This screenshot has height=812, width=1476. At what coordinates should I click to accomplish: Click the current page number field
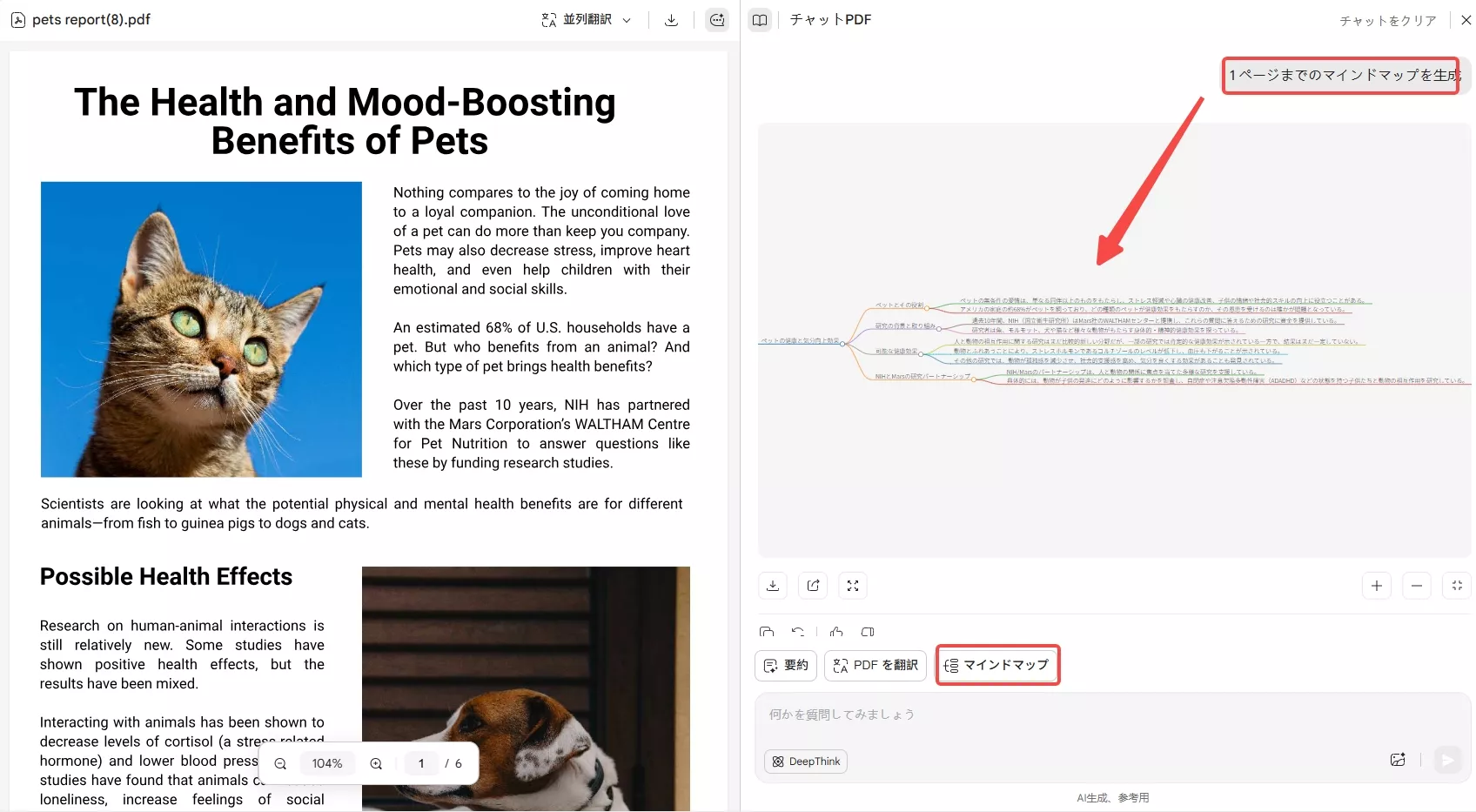pos(421,763)
